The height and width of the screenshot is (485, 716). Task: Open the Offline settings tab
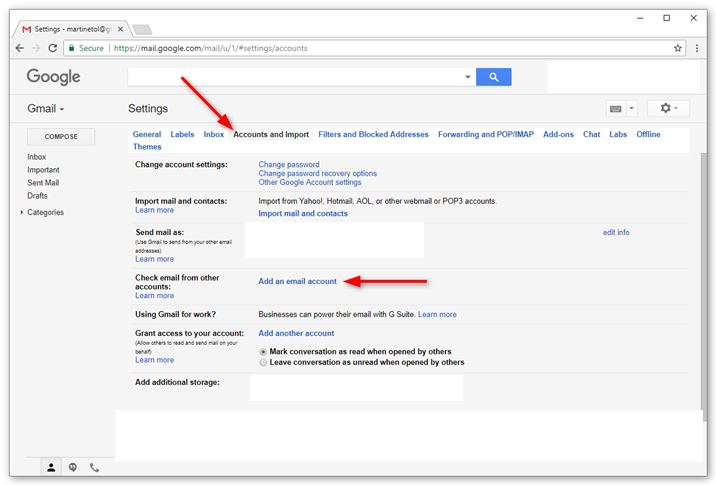click(648, 134)
